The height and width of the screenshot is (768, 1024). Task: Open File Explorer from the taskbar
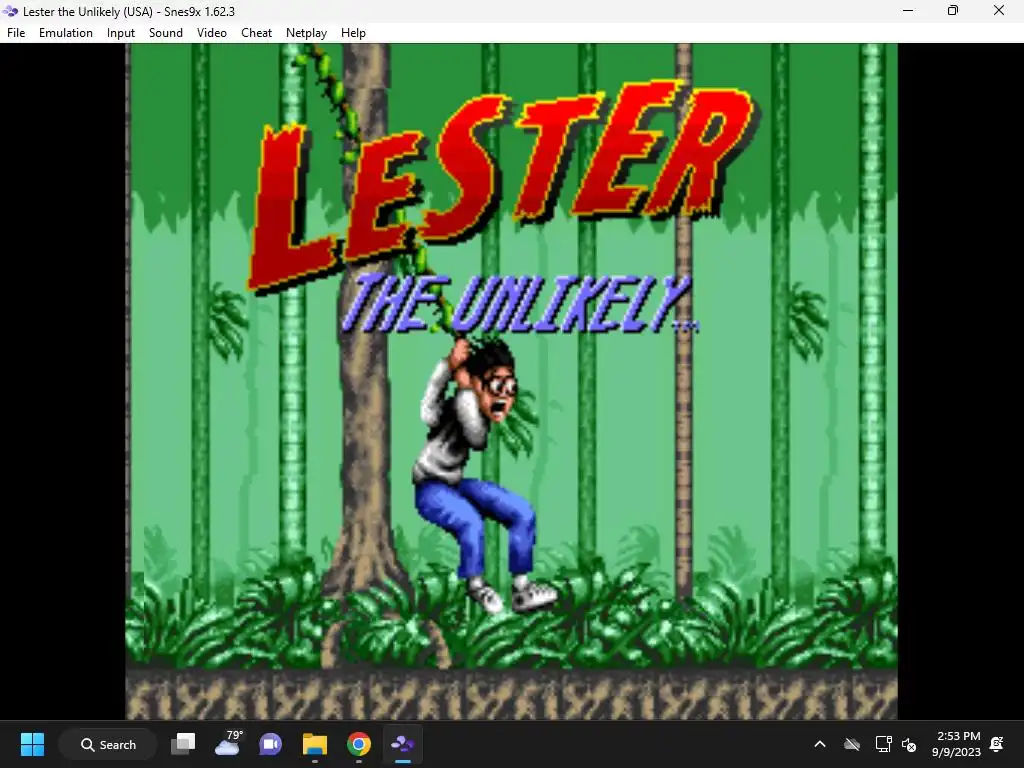315,744
